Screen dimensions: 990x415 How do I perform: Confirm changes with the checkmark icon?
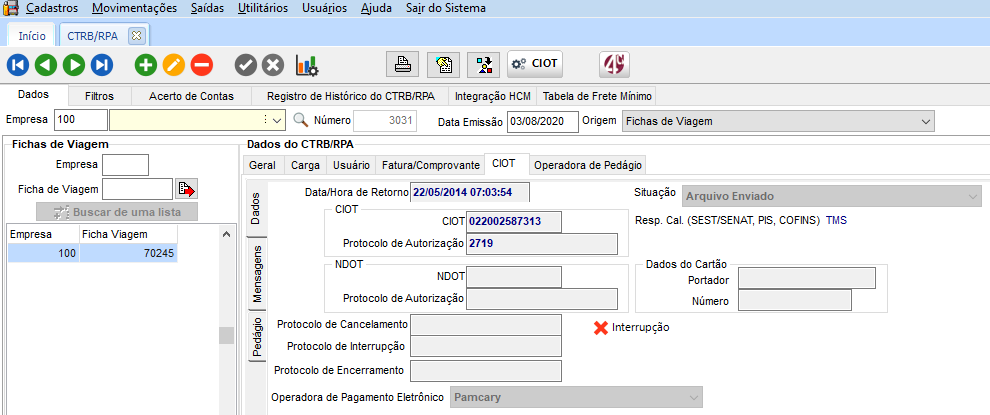click(245, 65)
